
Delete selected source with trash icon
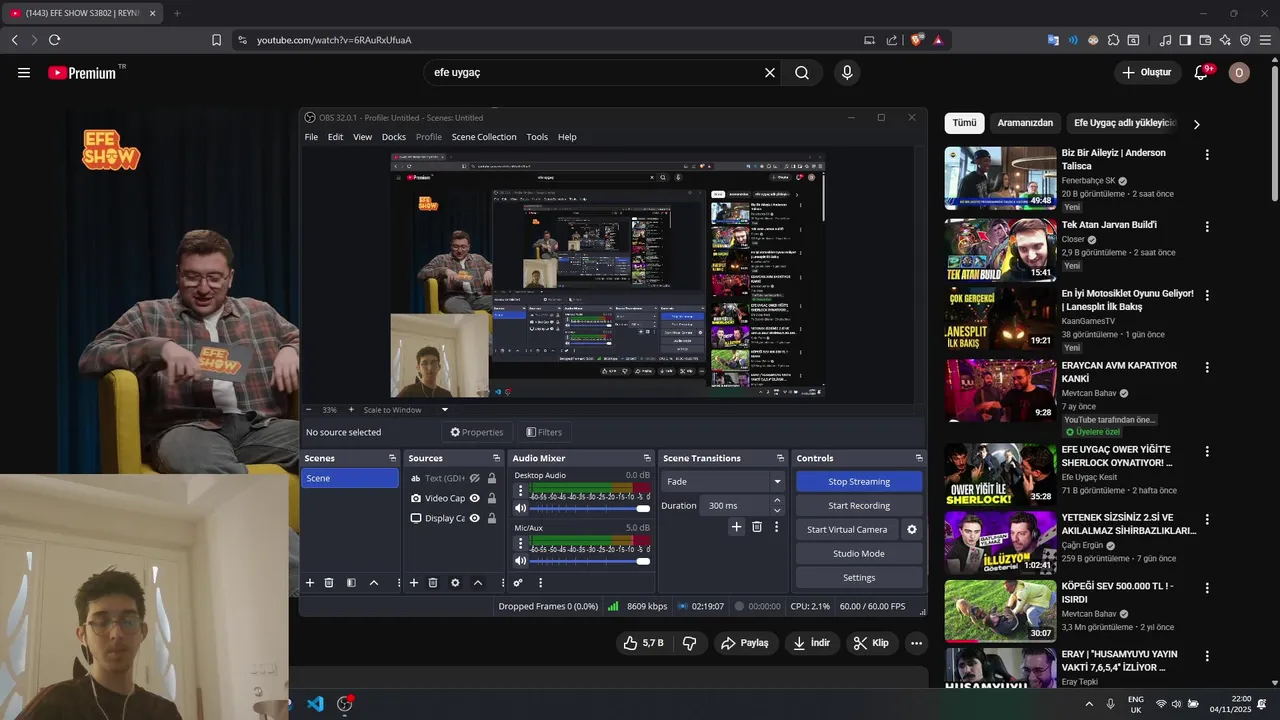click(x=433, y=583)
